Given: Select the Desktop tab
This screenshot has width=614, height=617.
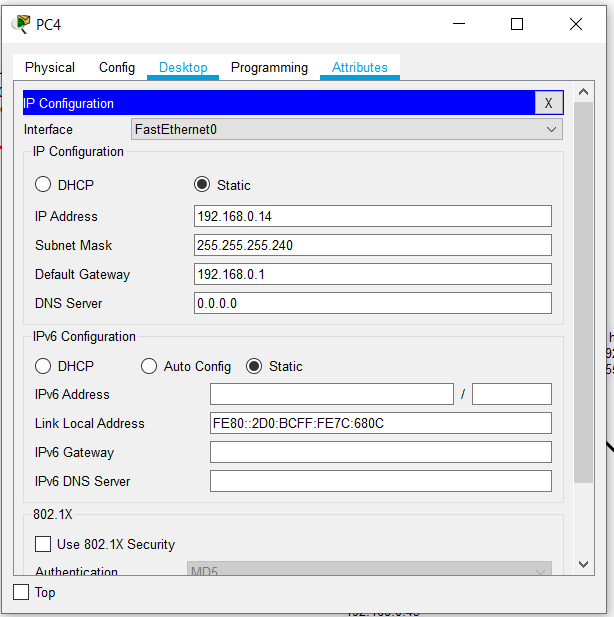Looking at the screenshot, I should [x=183, y=67].
